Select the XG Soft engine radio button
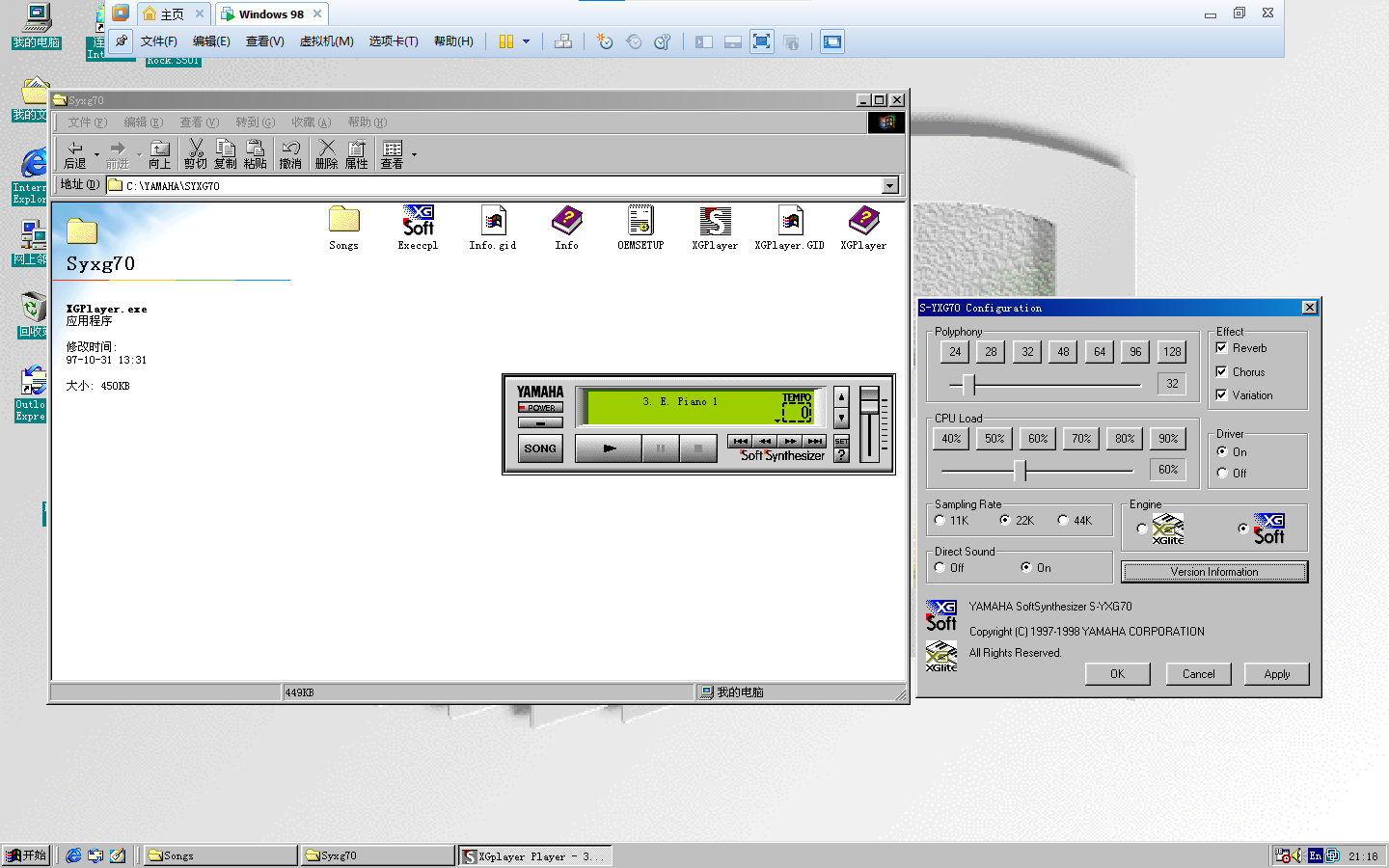The width and height of the screenshot is (1389, 868). 1242,529
